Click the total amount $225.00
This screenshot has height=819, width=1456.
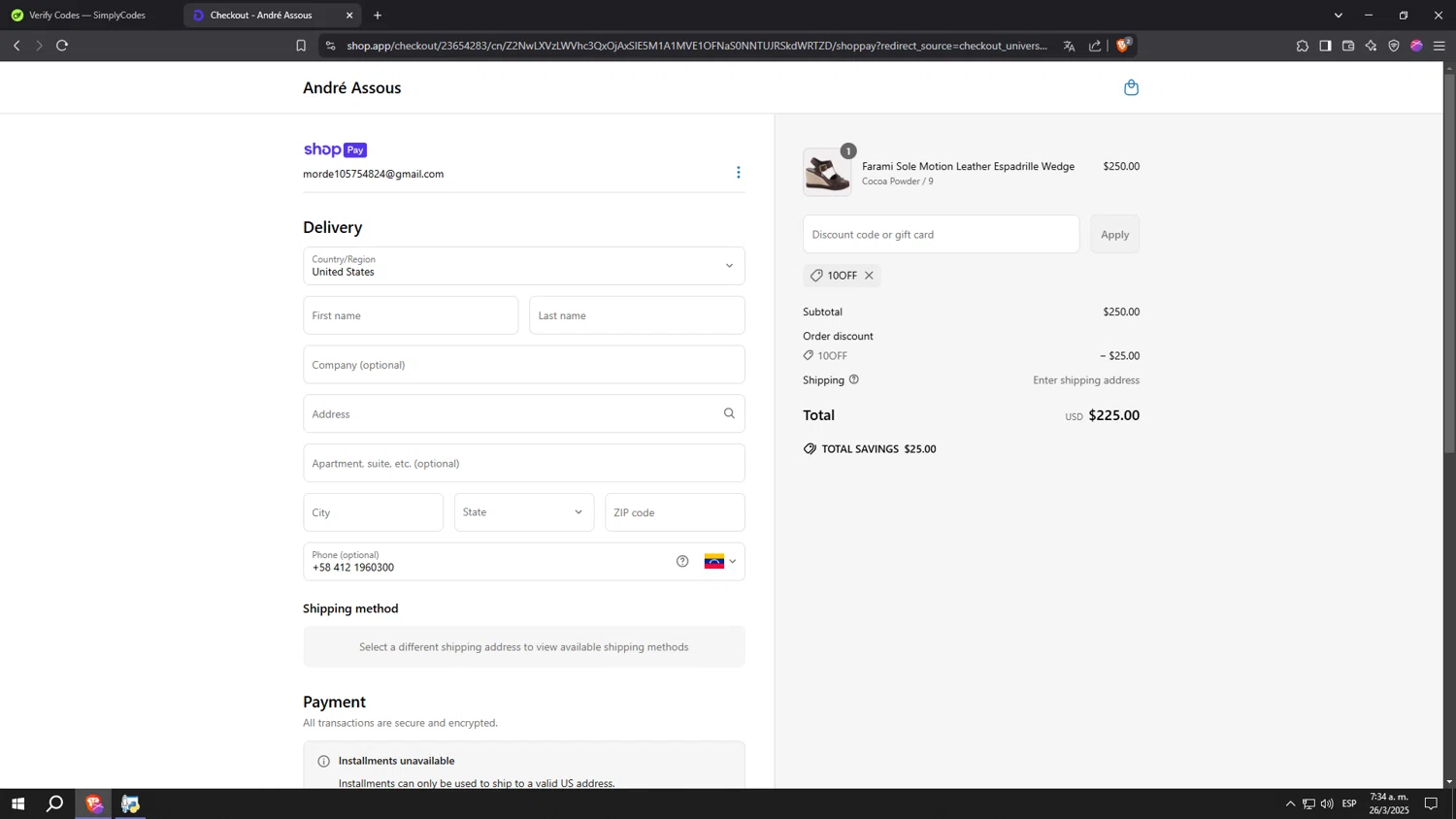tap(1113, 415)
